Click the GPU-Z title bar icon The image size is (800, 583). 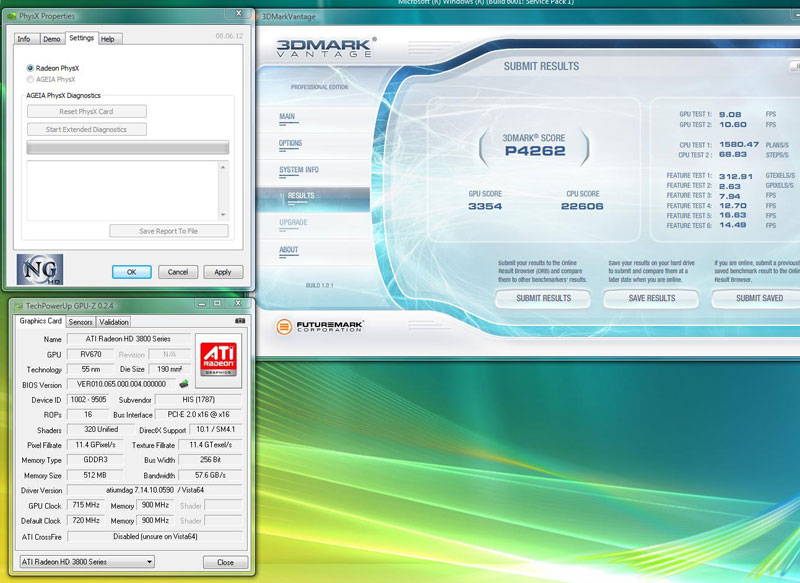coord(19,306)
